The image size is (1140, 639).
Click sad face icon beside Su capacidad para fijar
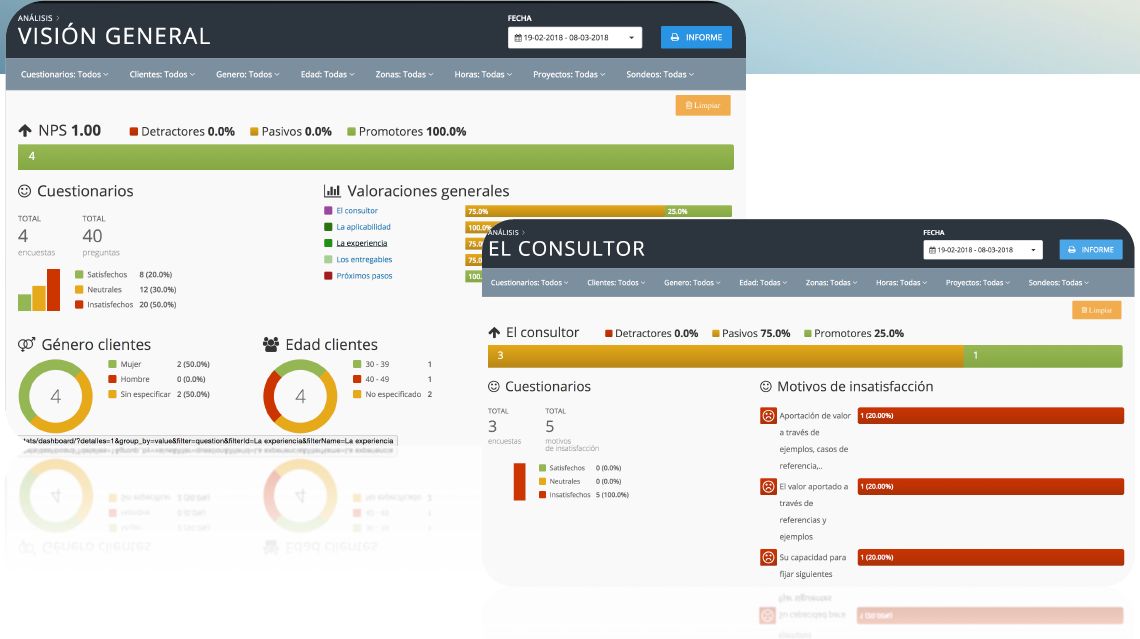click(768, 557)
